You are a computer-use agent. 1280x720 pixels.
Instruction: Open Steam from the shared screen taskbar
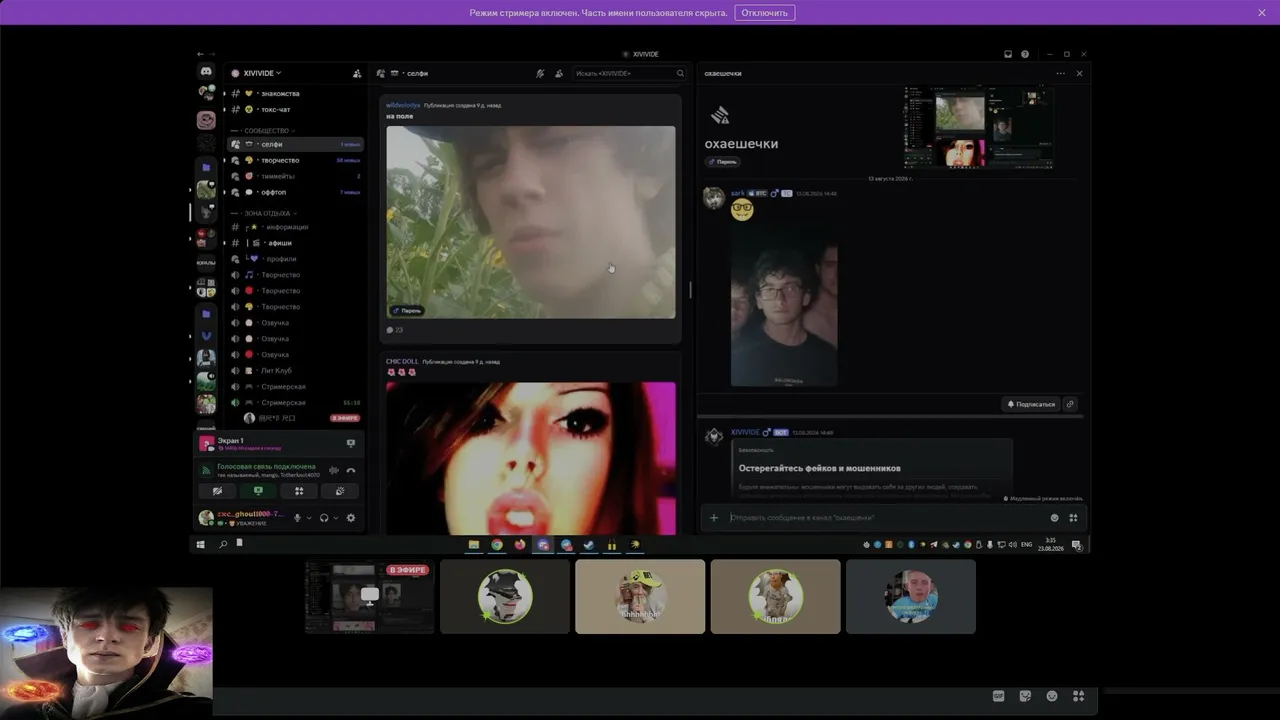pyautogui.click(x=589, y=545)
